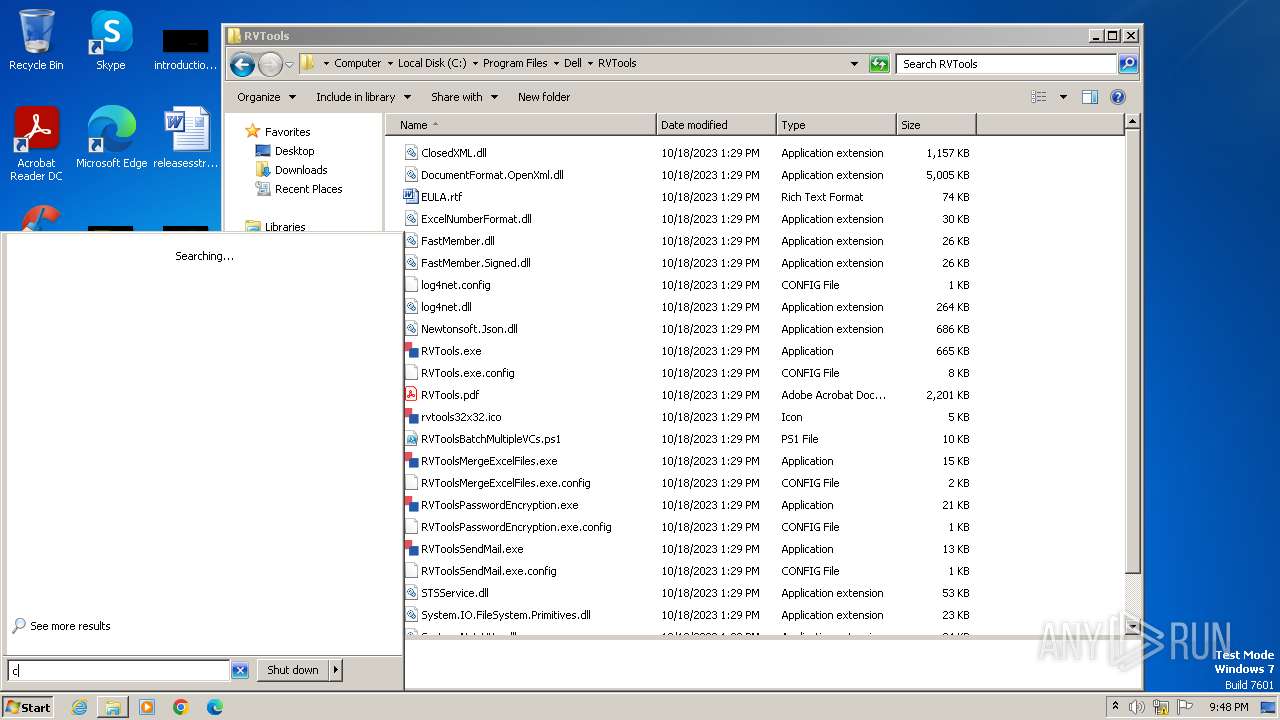The width and height of the screenshot is (1280, 720).
Task: Open Acrobat Reader DC desktop icon
Action: coord(36,143)
